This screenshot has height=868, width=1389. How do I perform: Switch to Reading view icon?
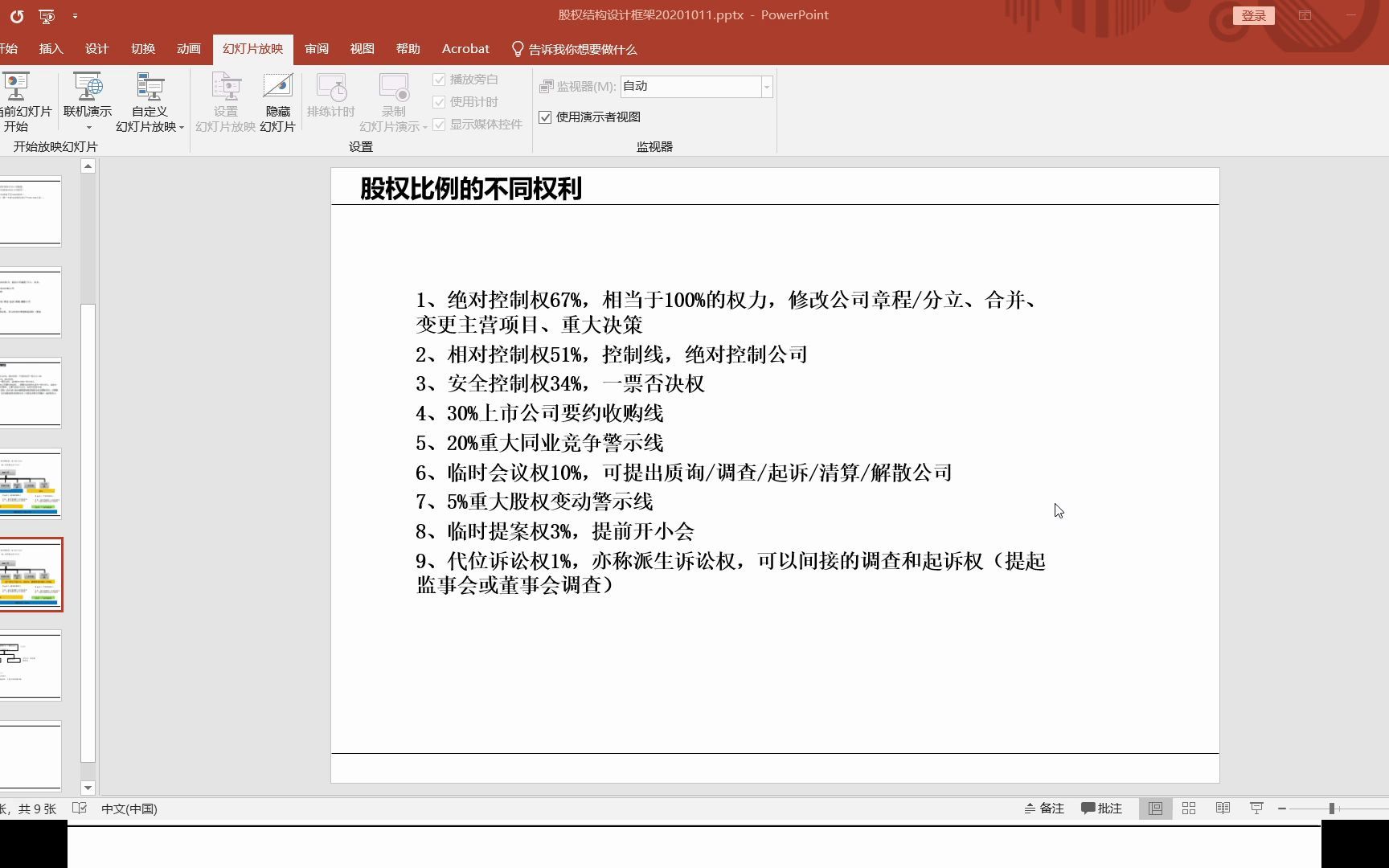1223,809
